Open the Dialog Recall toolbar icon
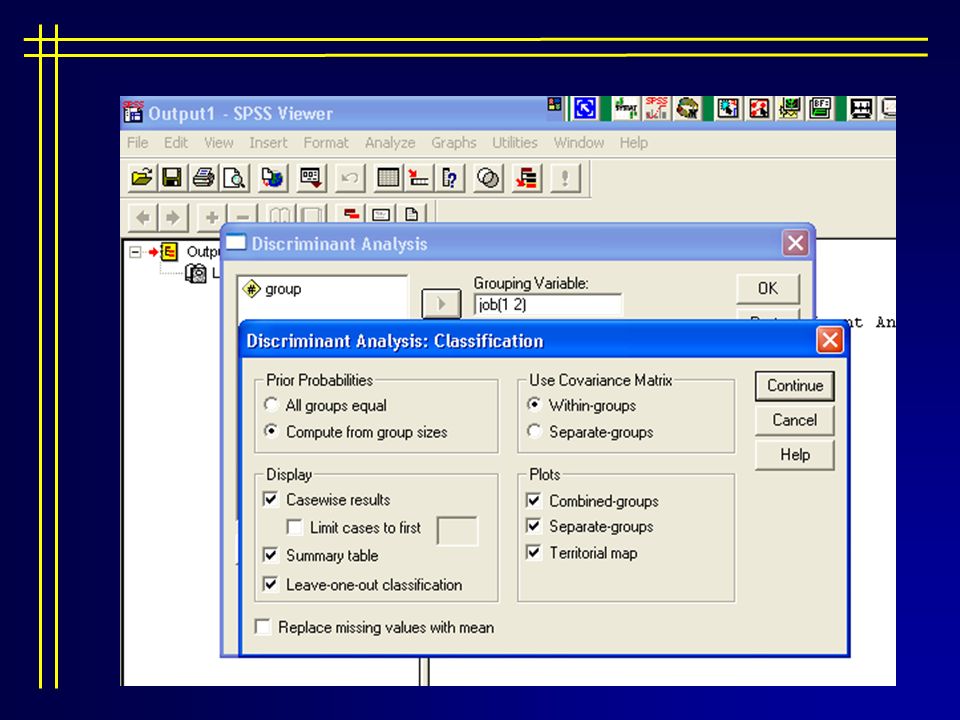Image resolution: width=960 pixels, height=720 pixels. coord(311,178)
